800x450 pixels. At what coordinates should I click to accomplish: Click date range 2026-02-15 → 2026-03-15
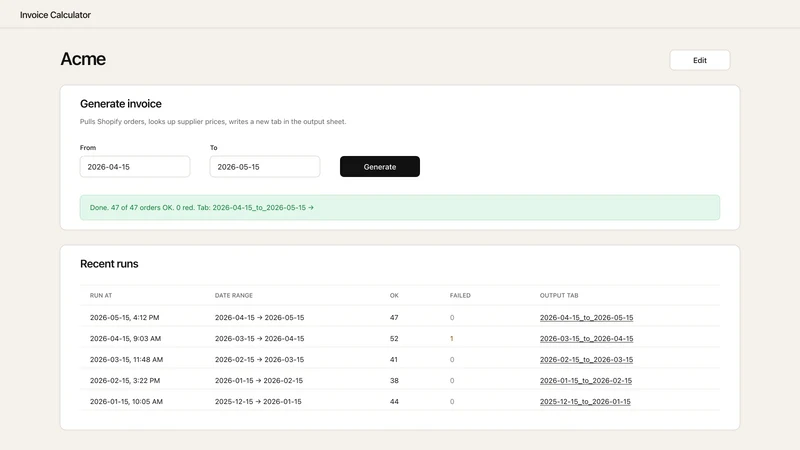pos(259,360)
